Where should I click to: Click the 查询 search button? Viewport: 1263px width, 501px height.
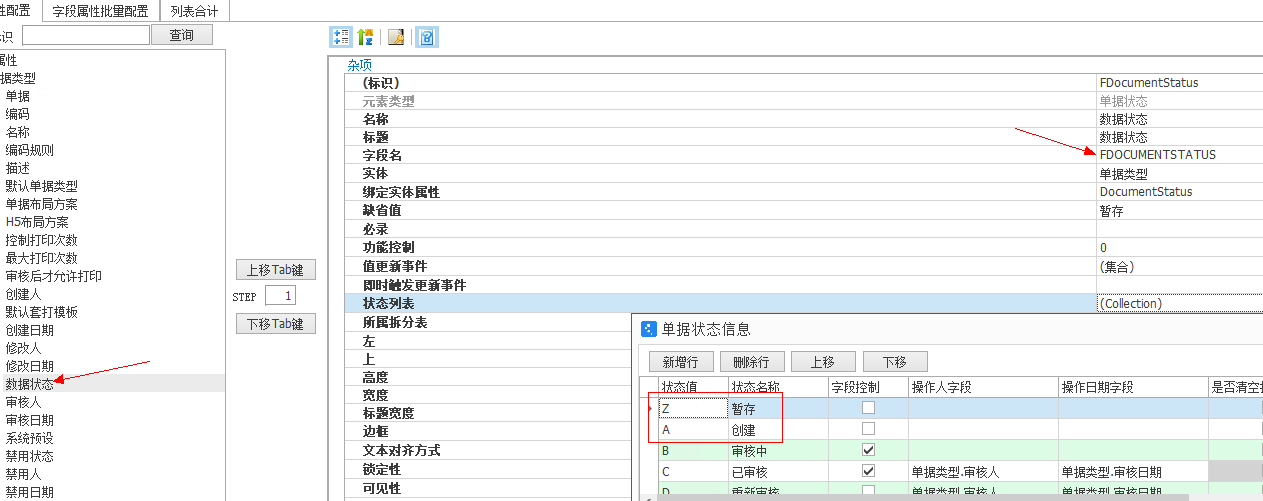[x=181, y=35]
